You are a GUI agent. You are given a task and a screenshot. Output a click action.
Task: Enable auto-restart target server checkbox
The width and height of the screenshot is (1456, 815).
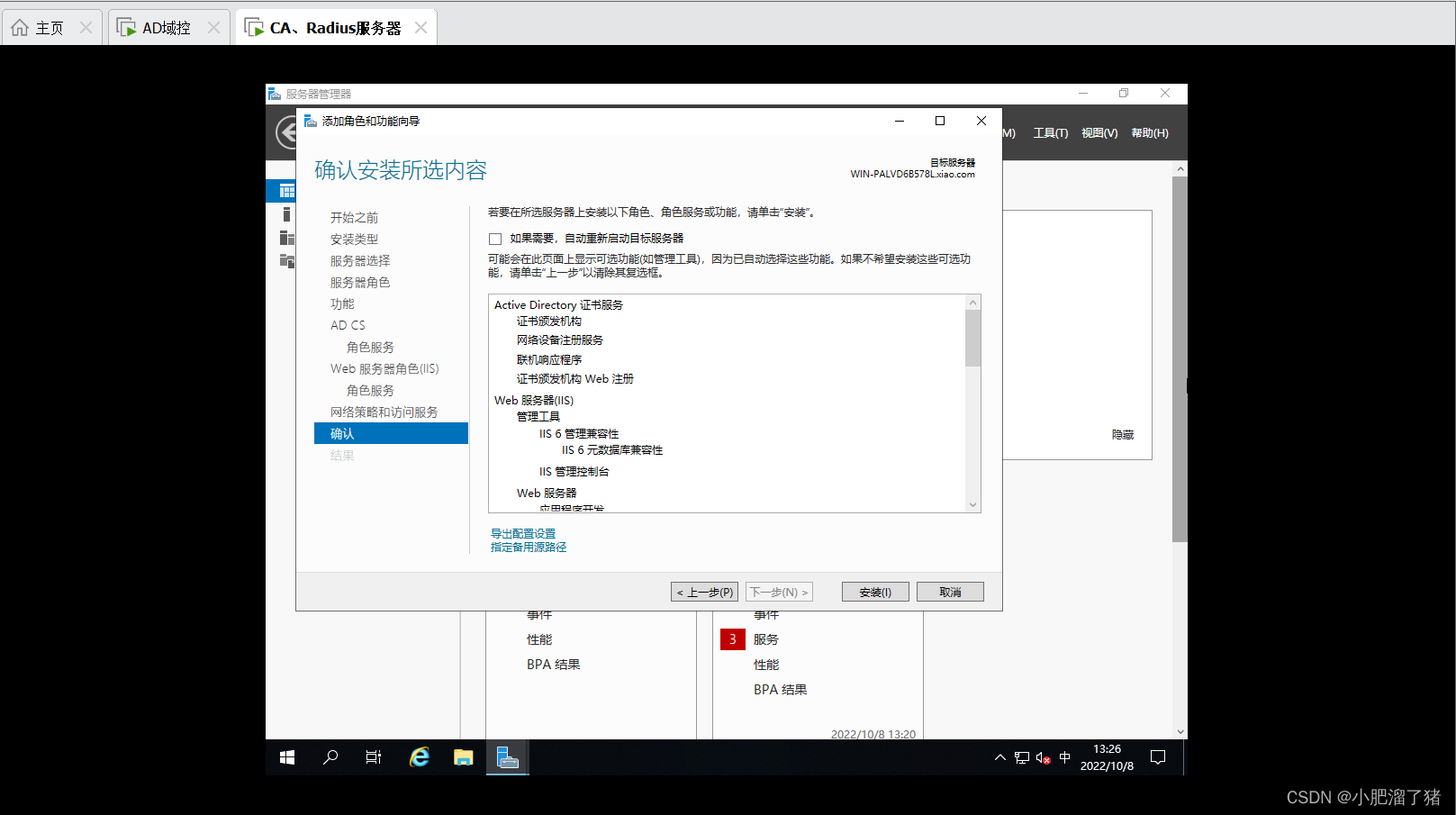(x=495, y=239)
